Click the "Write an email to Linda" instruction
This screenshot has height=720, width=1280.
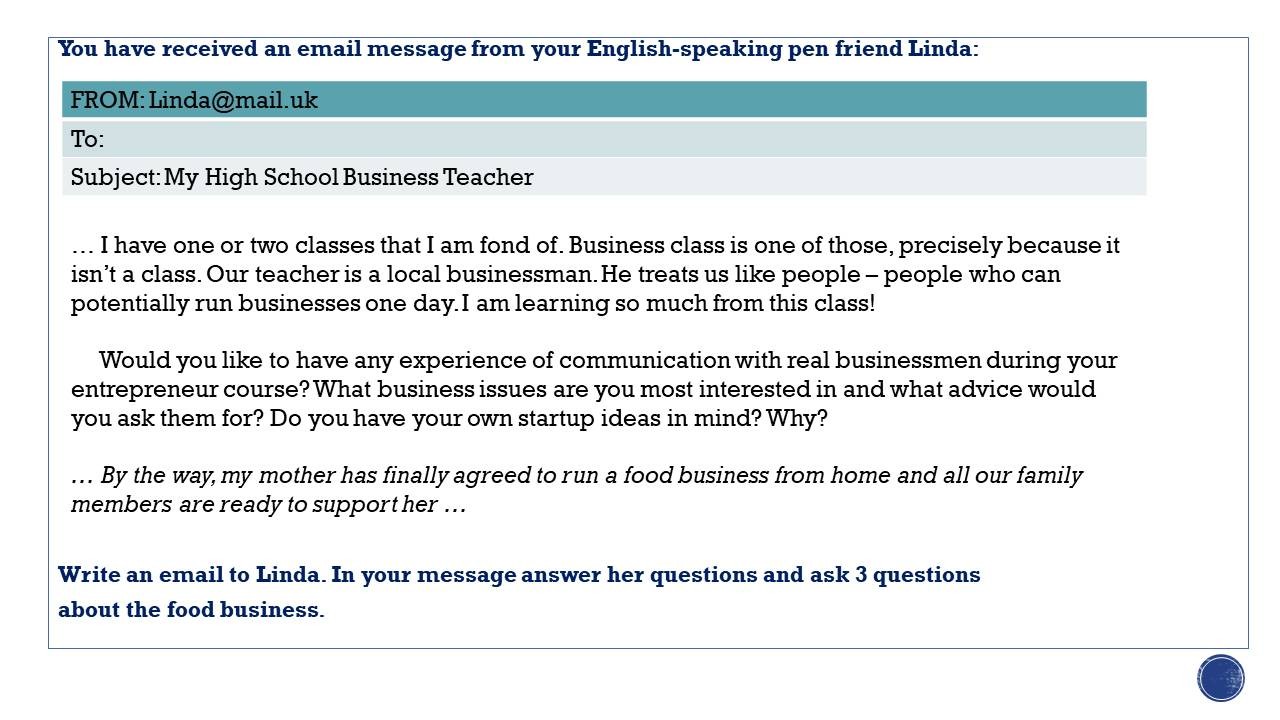pyautogui.click(x=519, y=574)
